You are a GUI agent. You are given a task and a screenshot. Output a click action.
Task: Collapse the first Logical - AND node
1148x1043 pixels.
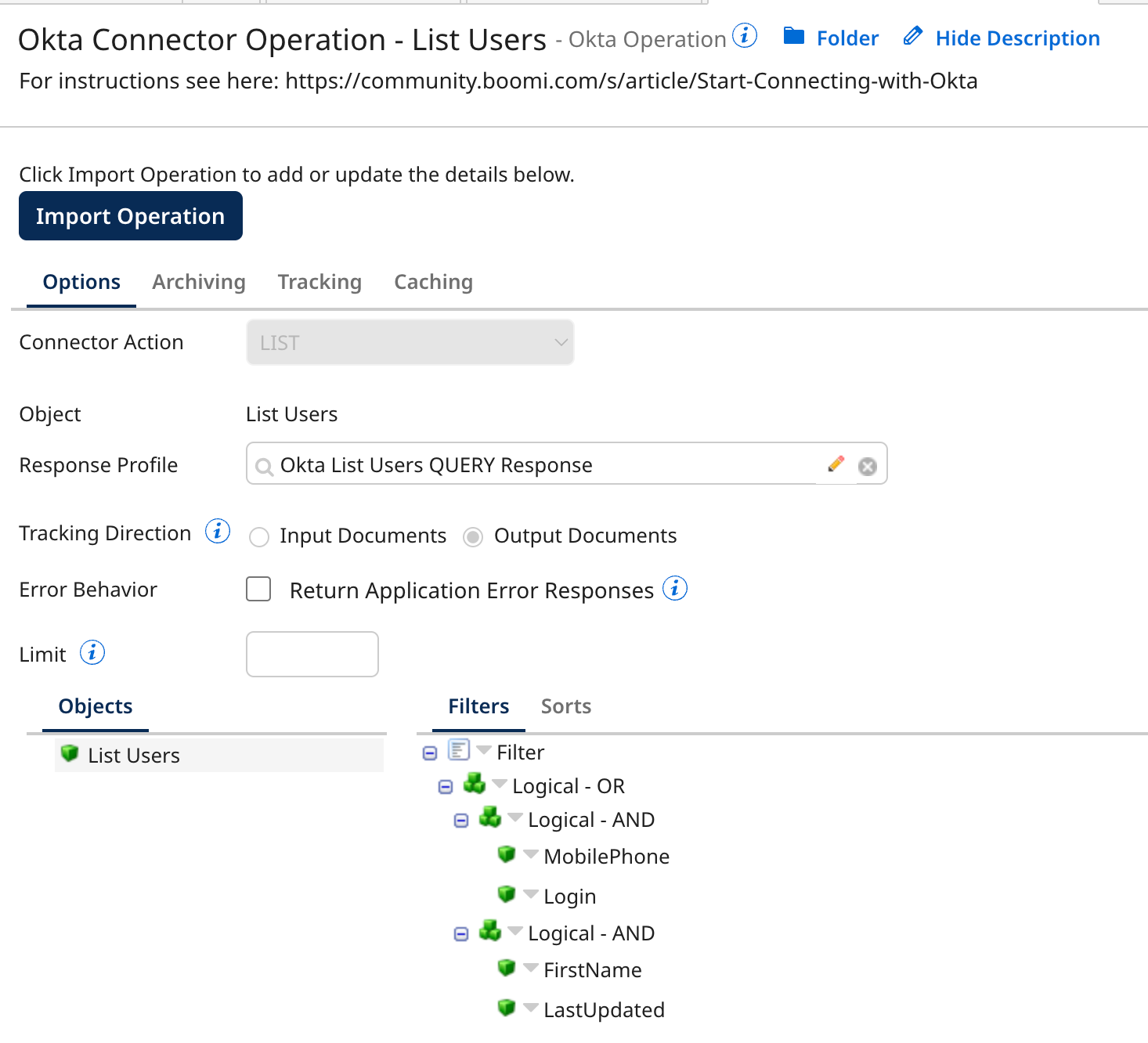tap(460, 818)
